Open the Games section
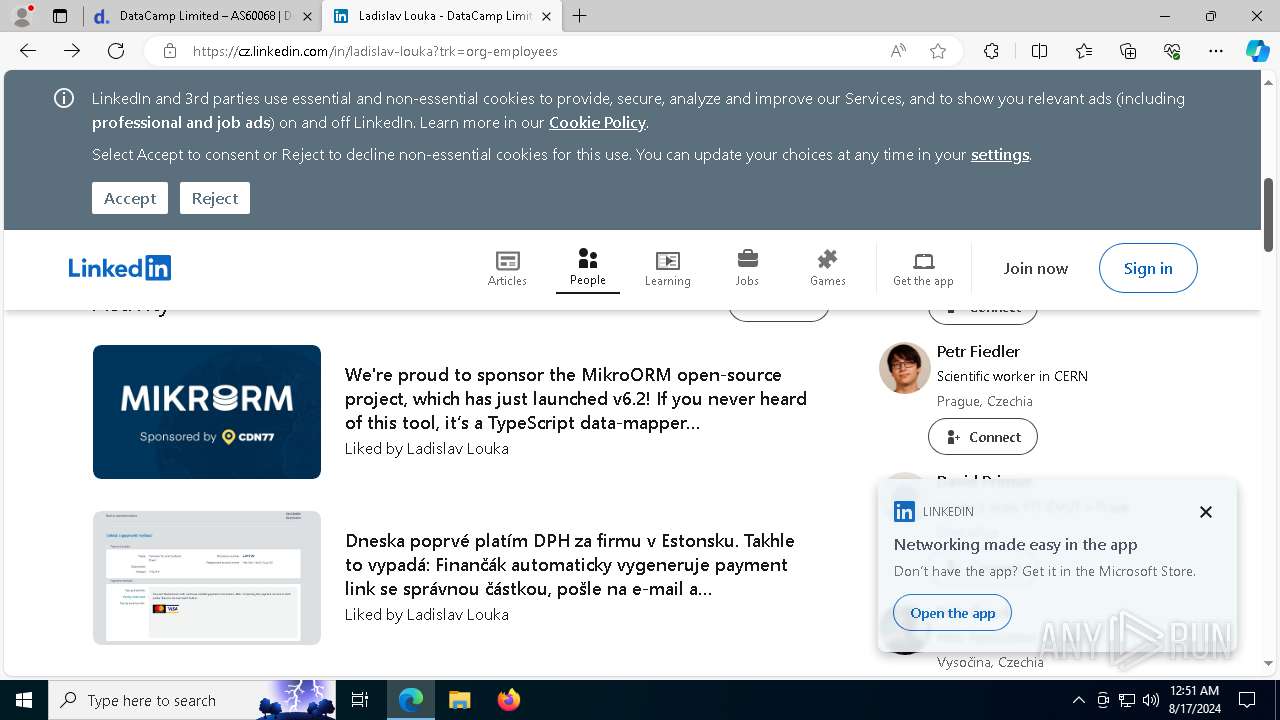The height and width of the screenshot is (720, 1280). coord(828,268)
